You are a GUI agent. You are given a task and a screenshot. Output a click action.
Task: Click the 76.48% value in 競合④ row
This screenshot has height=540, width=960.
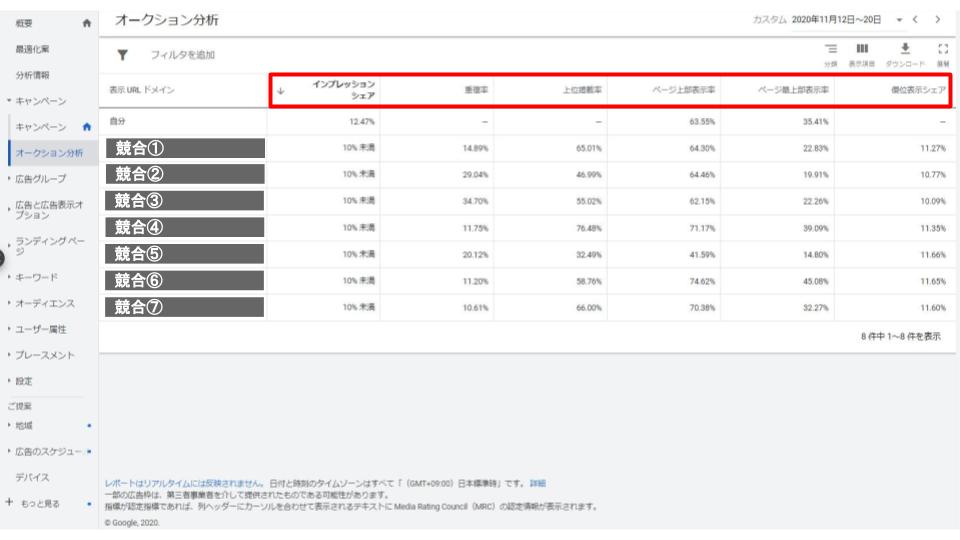click(588, 228)
